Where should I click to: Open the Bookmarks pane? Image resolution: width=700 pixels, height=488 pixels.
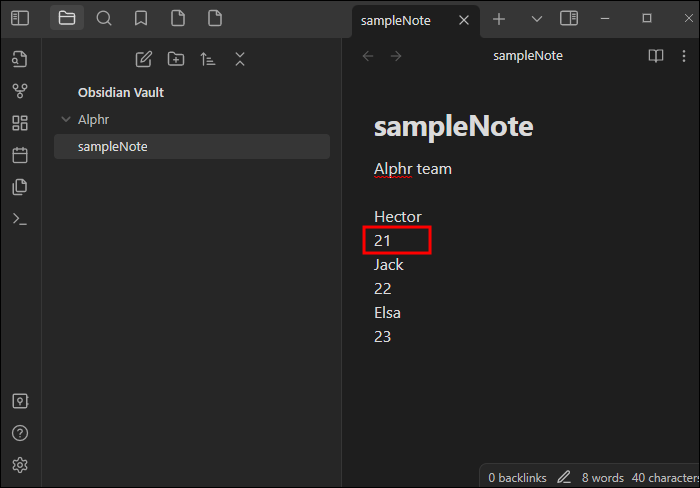point(141,18)
